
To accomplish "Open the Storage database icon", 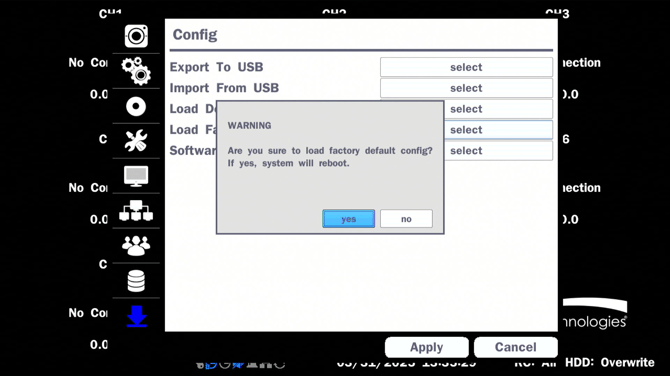I will pos(136,281).
